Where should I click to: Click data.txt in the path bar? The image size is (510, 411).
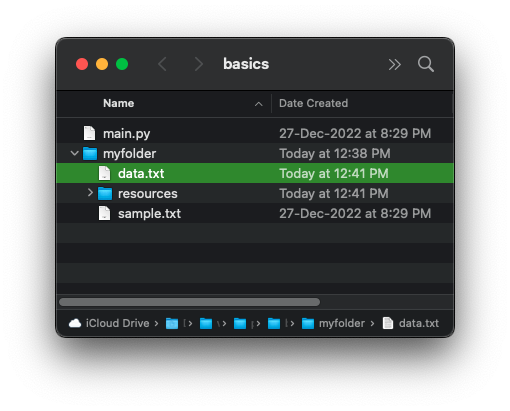click(x=419, y=323)
